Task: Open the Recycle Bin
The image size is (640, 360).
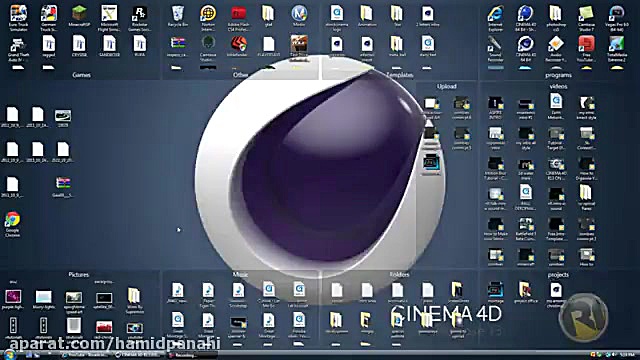Action: point(178,16)
